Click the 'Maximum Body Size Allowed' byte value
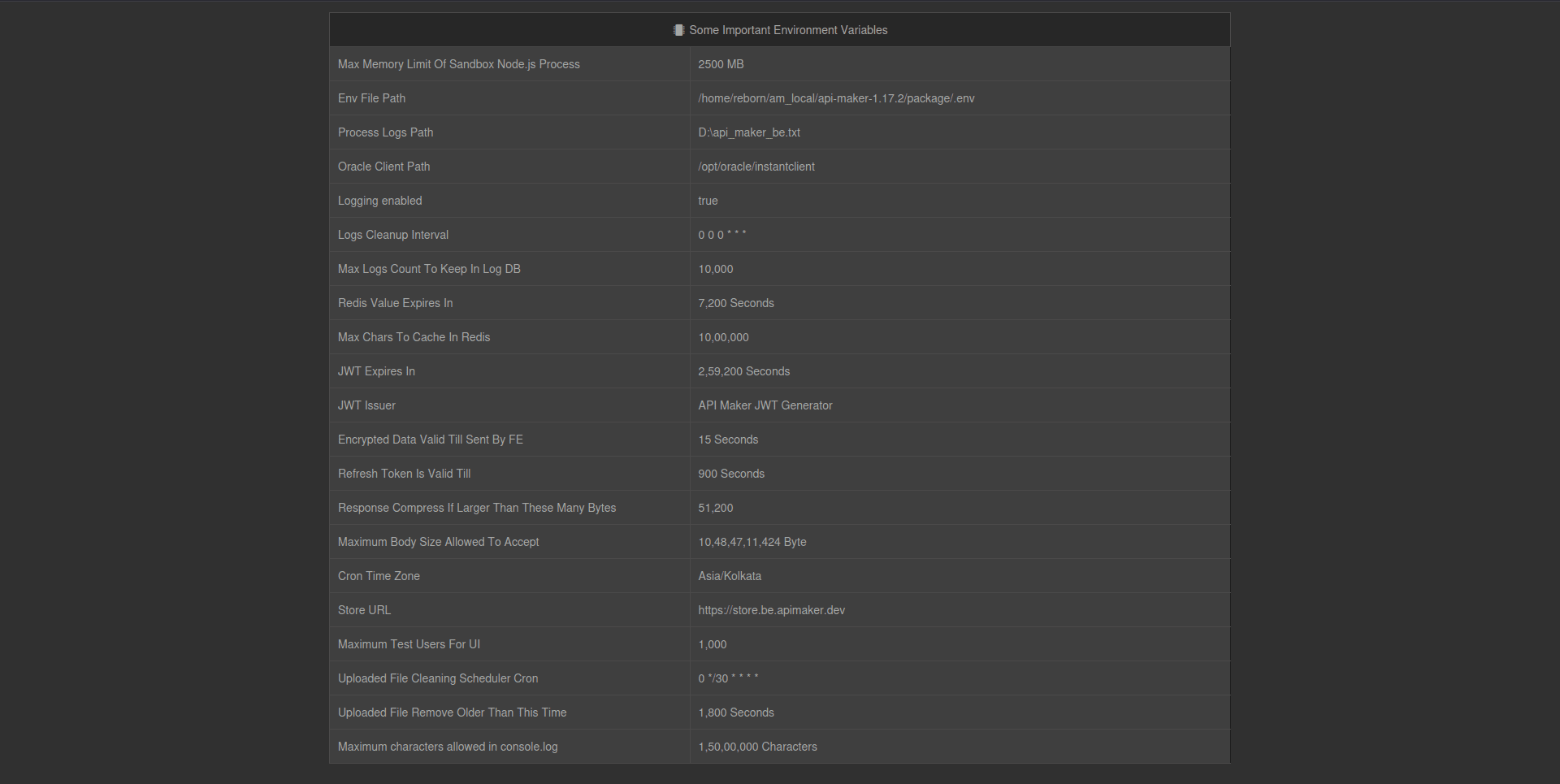This screenshot has height=784, width=1560. [752, 542]
